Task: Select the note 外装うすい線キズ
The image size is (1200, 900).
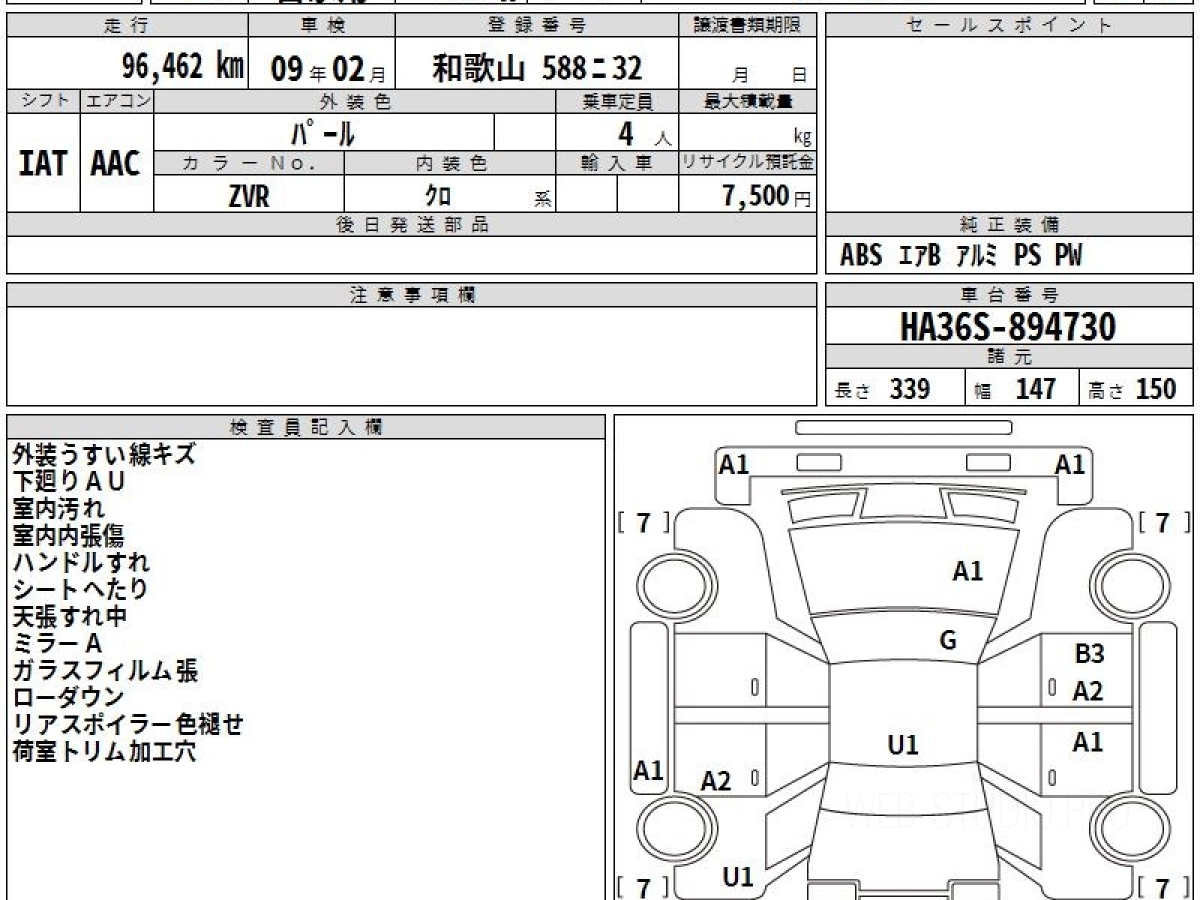Action: pyautogui.click(x=104, y=454)
